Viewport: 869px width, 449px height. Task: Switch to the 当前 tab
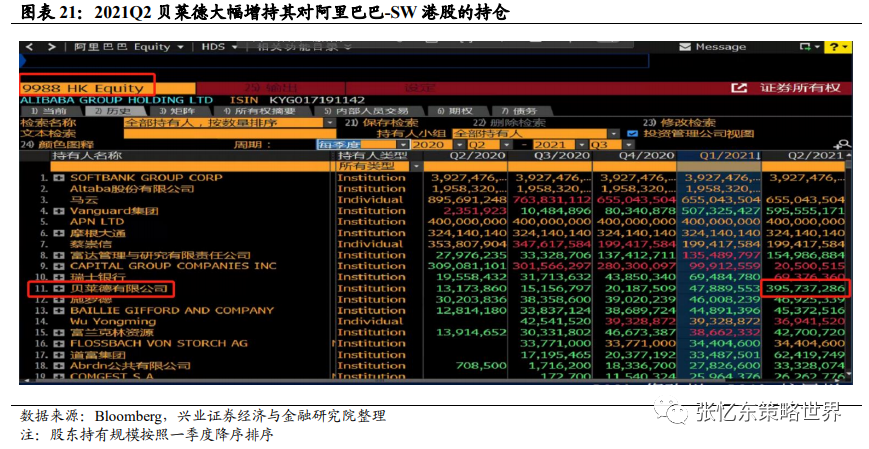click(x=48, y=111)
